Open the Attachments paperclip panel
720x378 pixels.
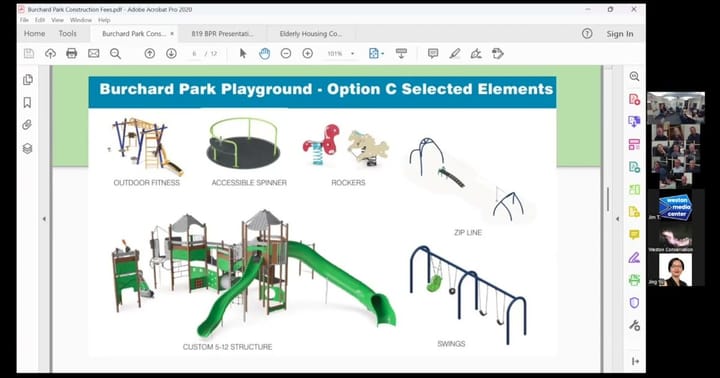[x=28, y=125]
